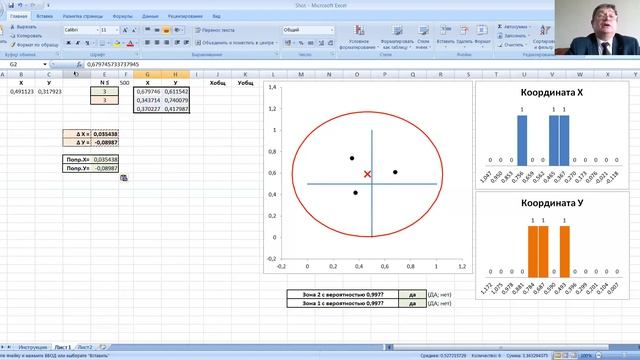Click the text orientation icon

point(178,30)
